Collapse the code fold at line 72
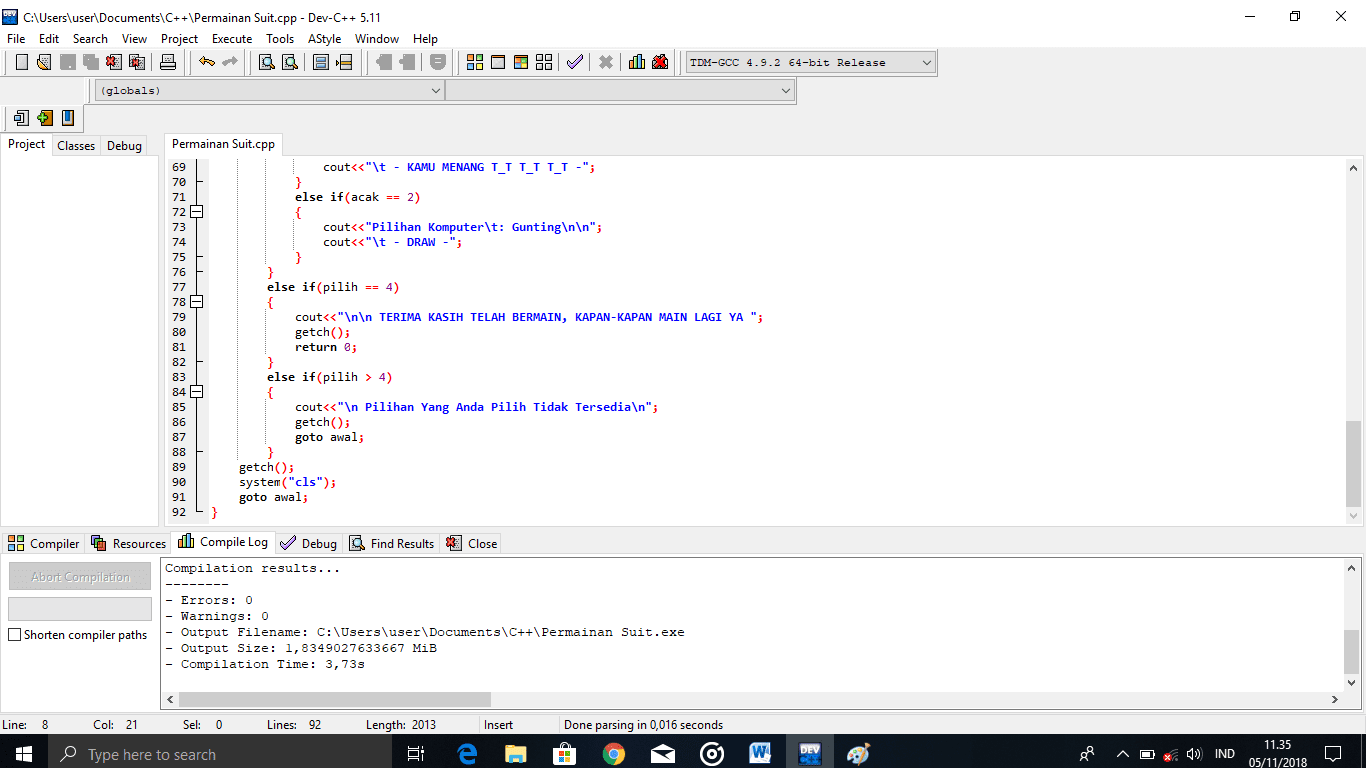1366x768 pixels. click(197, 212)
